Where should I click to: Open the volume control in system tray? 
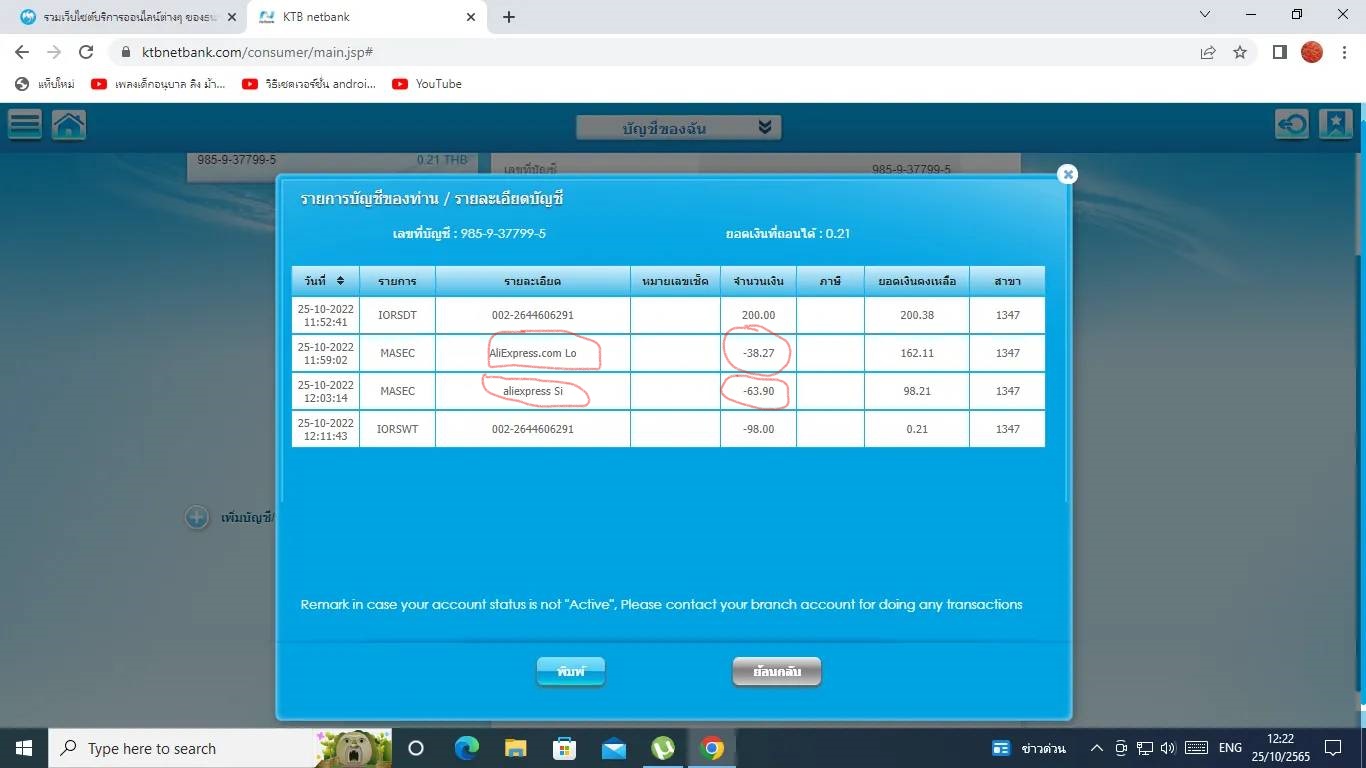point(1168,748)
